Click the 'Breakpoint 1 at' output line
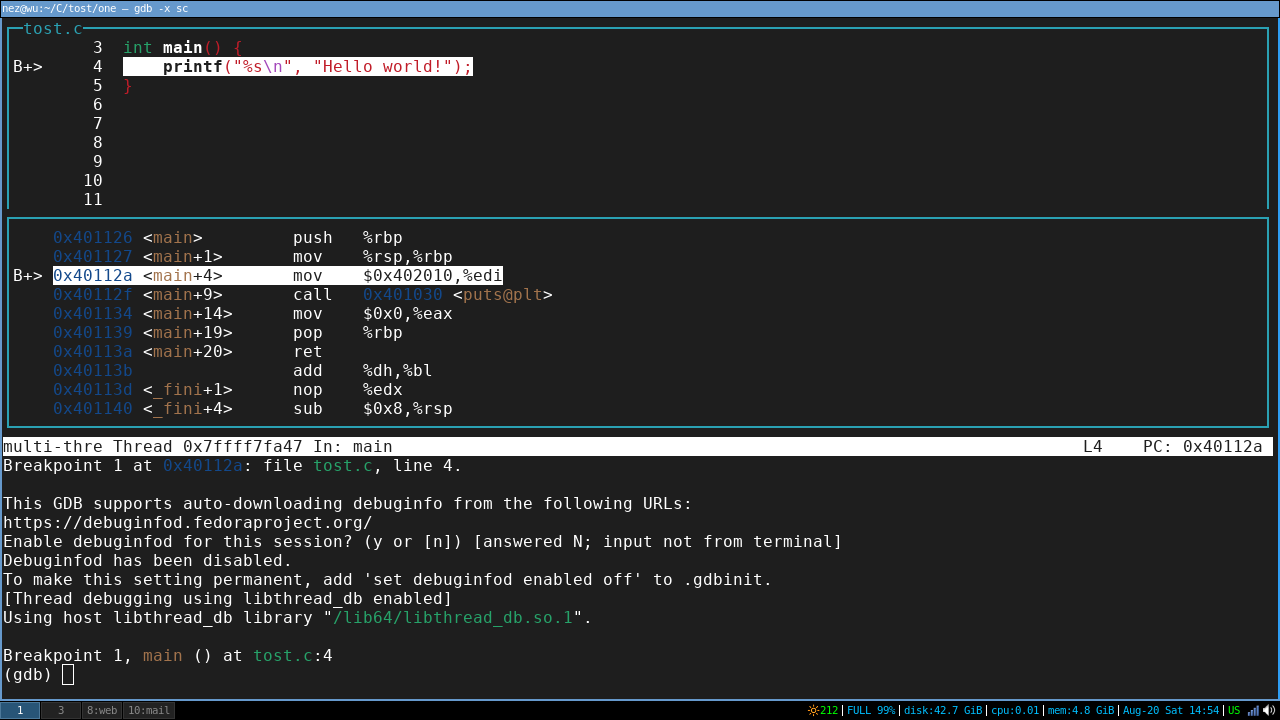The image size is (1280, 720). pyautogui.click(x=233, y=466)
